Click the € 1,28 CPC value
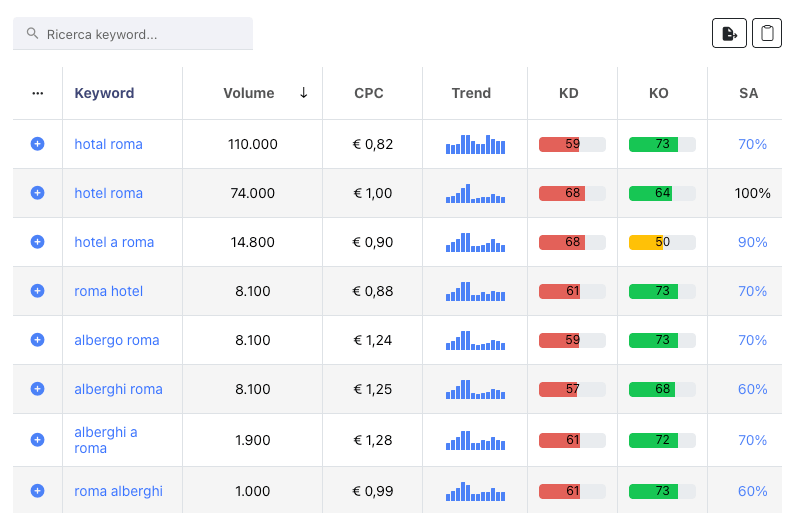798x513 pixels. coord(373,440)
